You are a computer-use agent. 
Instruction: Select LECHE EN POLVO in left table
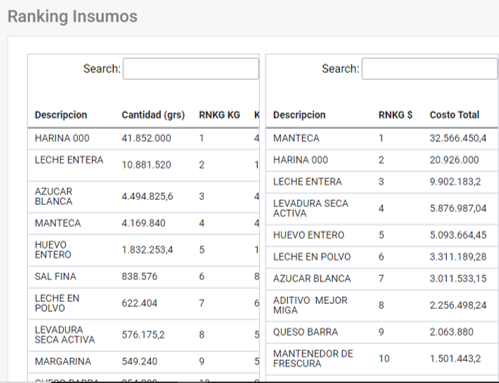[57, 303]
